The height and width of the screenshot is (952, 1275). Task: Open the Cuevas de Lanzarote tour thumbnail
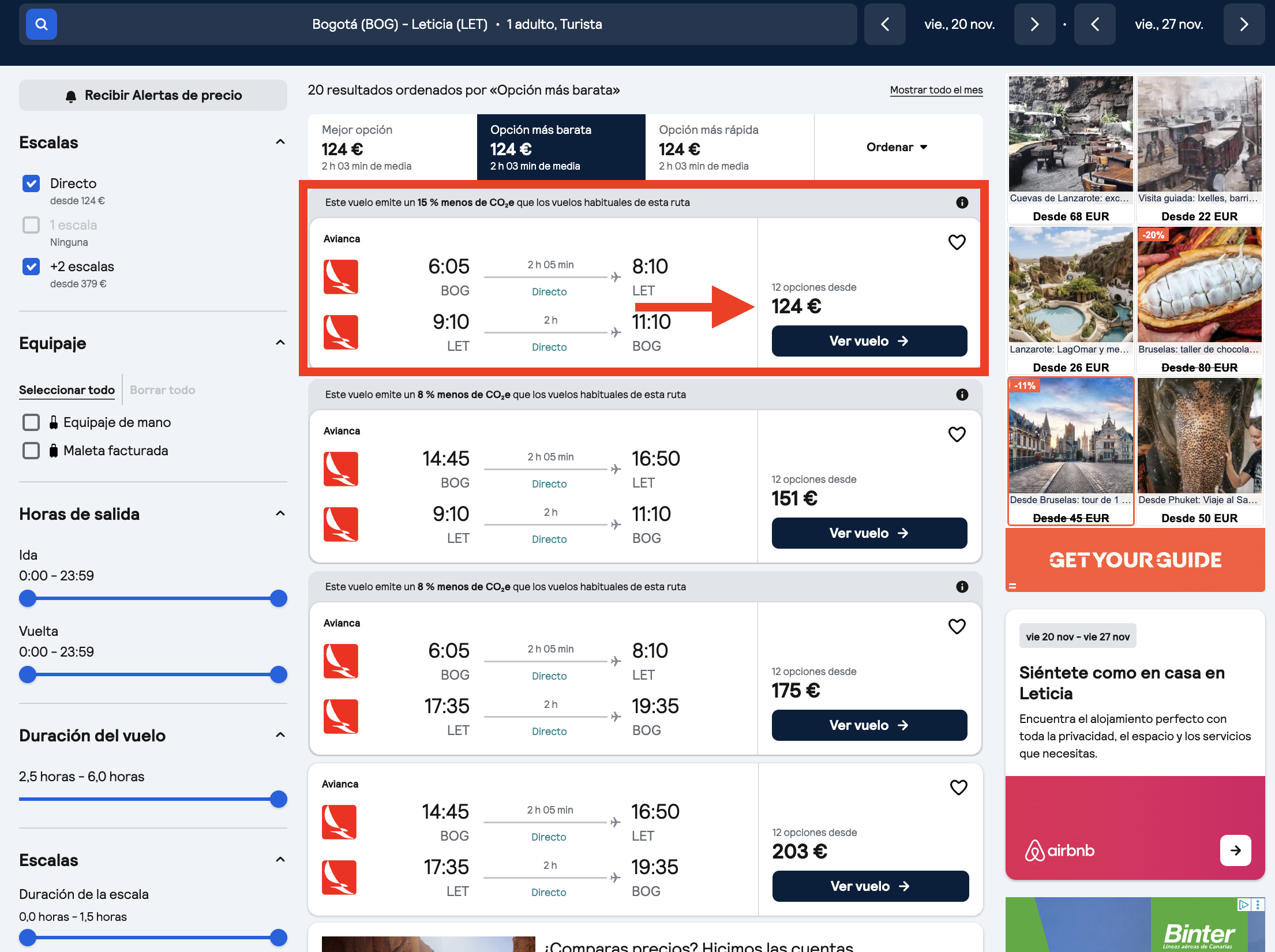click(1071, 134)
